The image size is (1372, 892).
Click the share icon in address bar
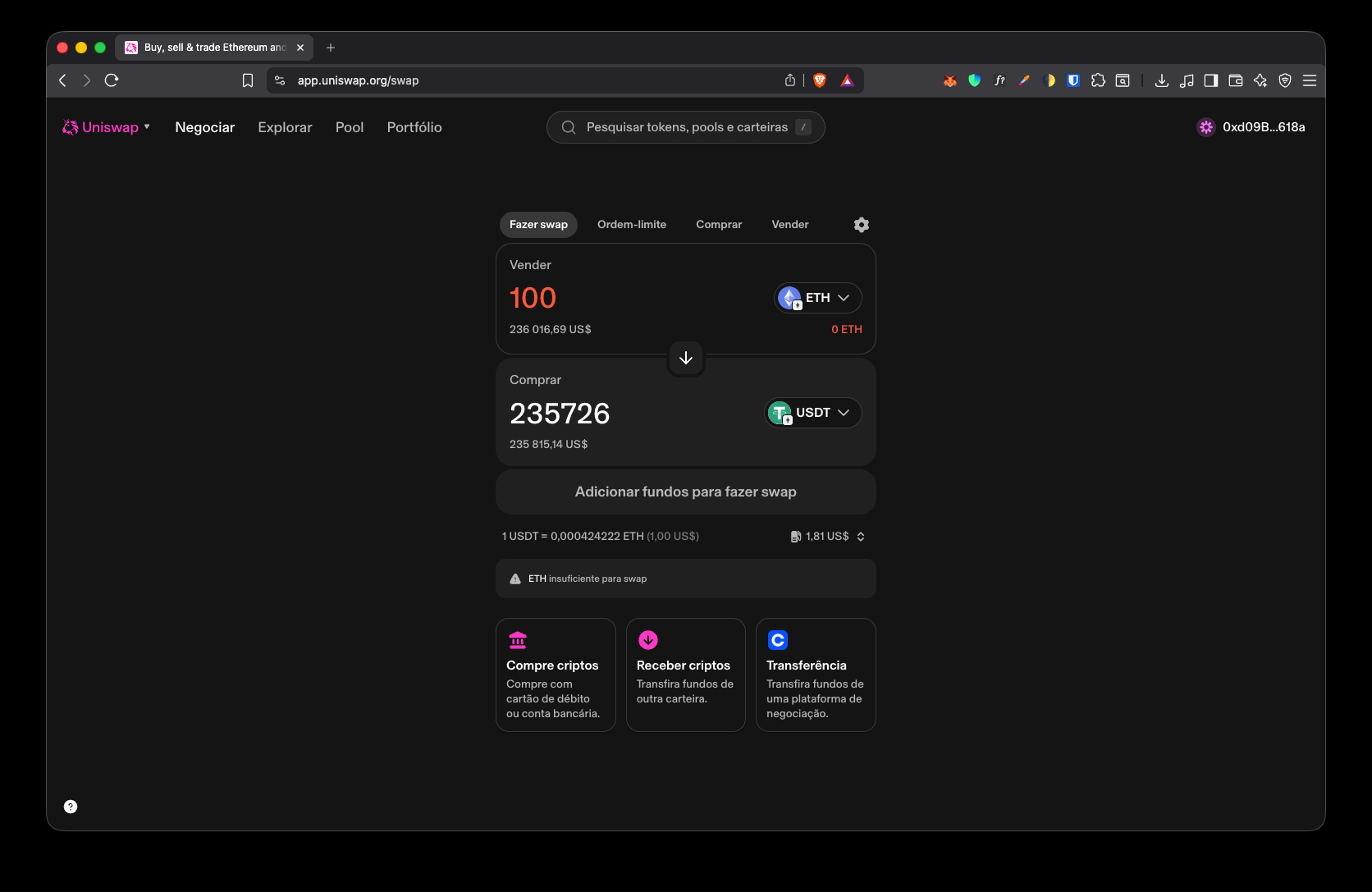click(789, 80)
